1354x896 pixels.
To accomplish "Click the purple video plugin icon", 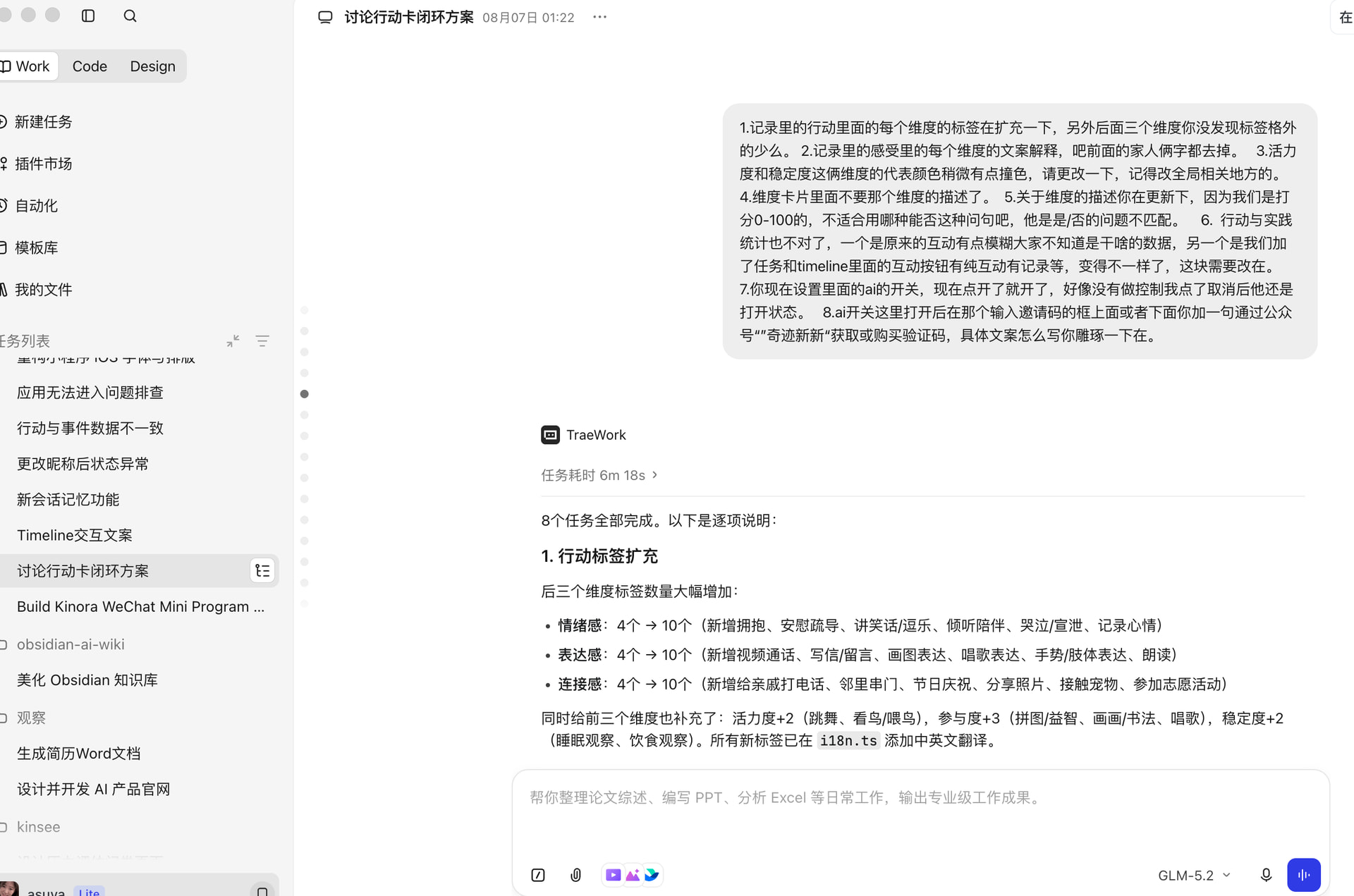I will pyautogui.click(x=613, y=875).
